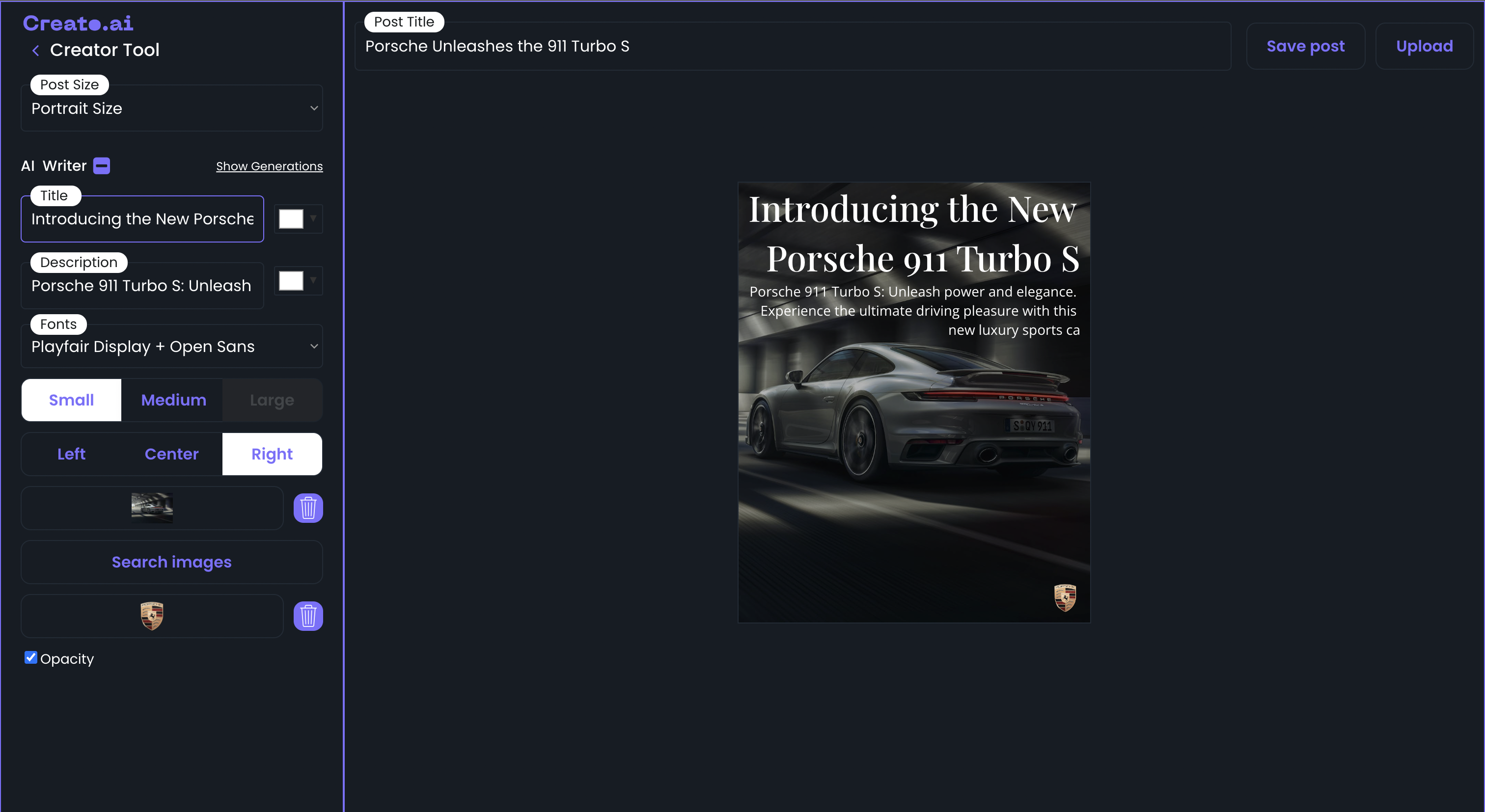1485x812 pixels.
Task: Click into the Description input field
Action: coord(142,286)
